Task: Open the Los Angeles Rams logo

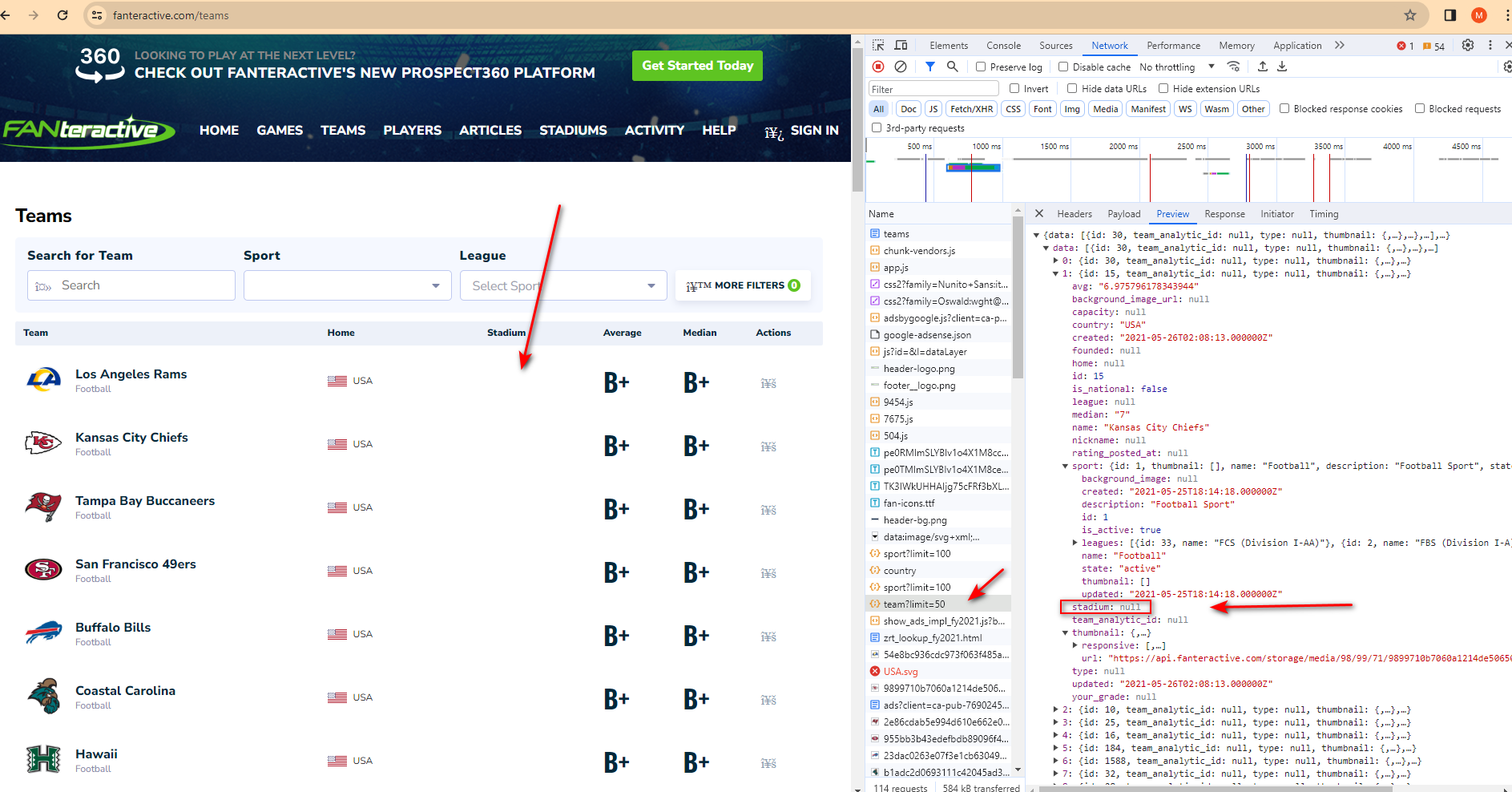Action: tap(43, 379)
